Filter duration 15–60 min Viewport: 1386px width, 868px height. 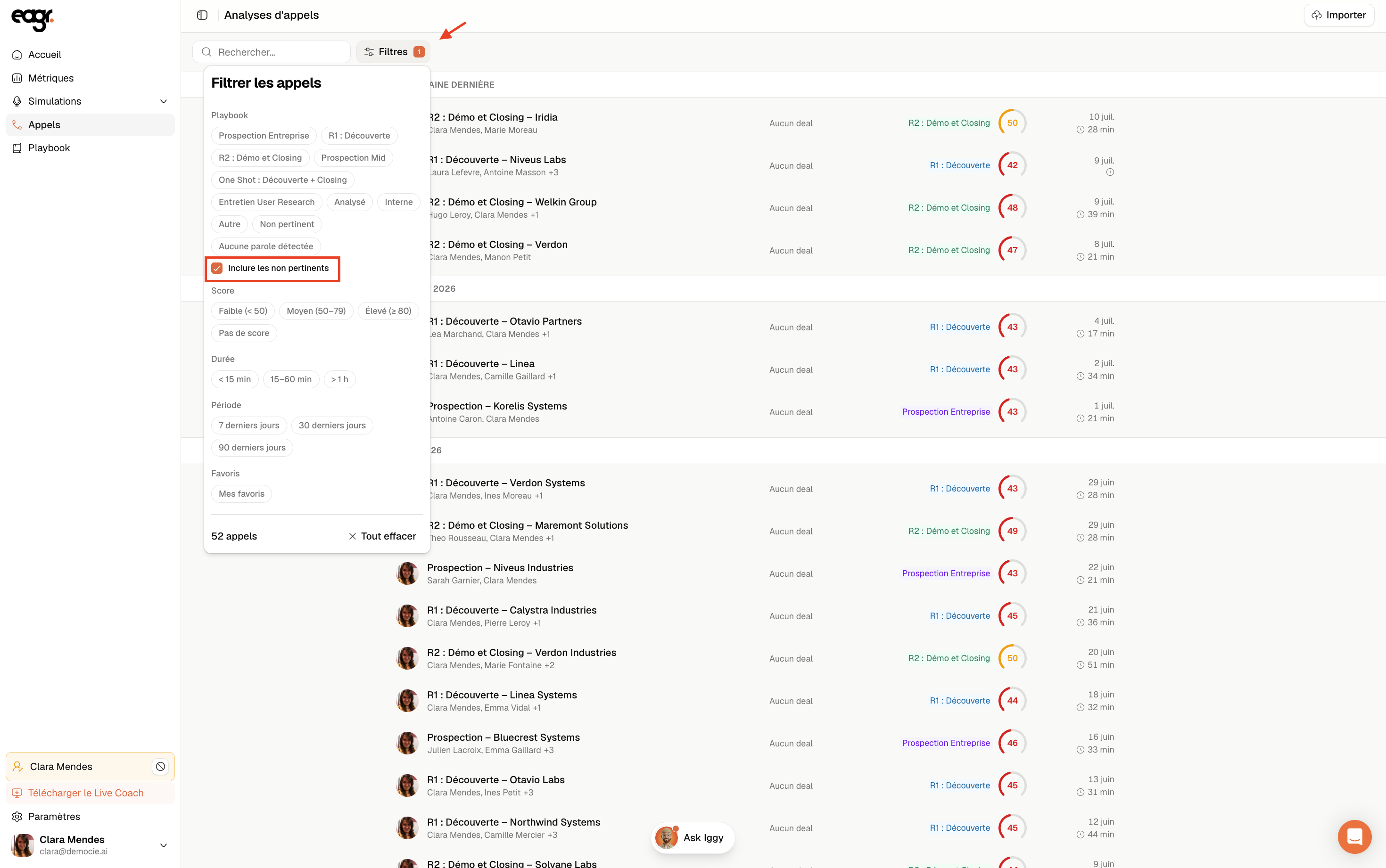click(290, 379)
